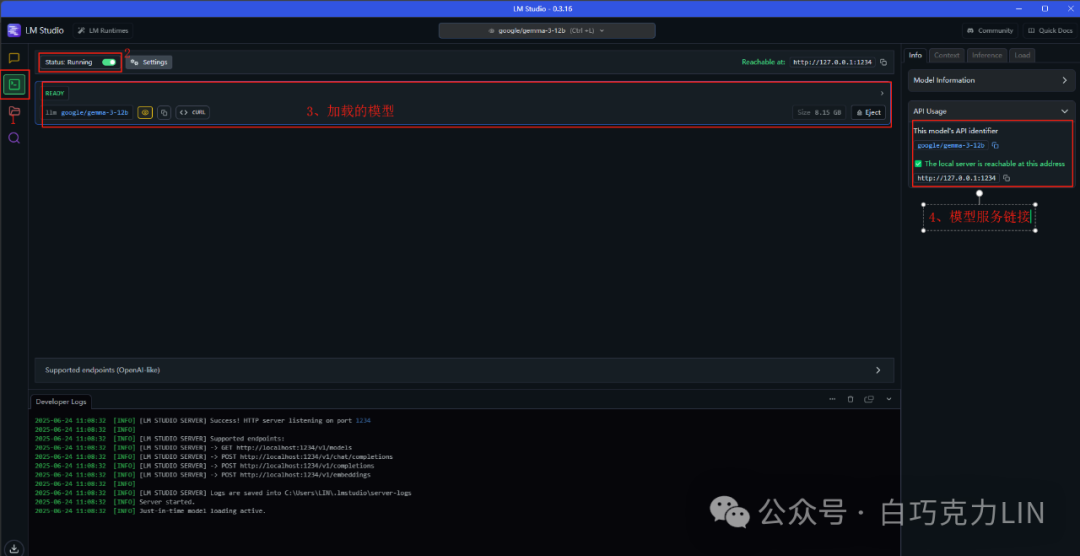Viewport: 1080px width, 556px height.
Task: Clear the Developer Logs with trash icon
Action: [x=851, y=399]
